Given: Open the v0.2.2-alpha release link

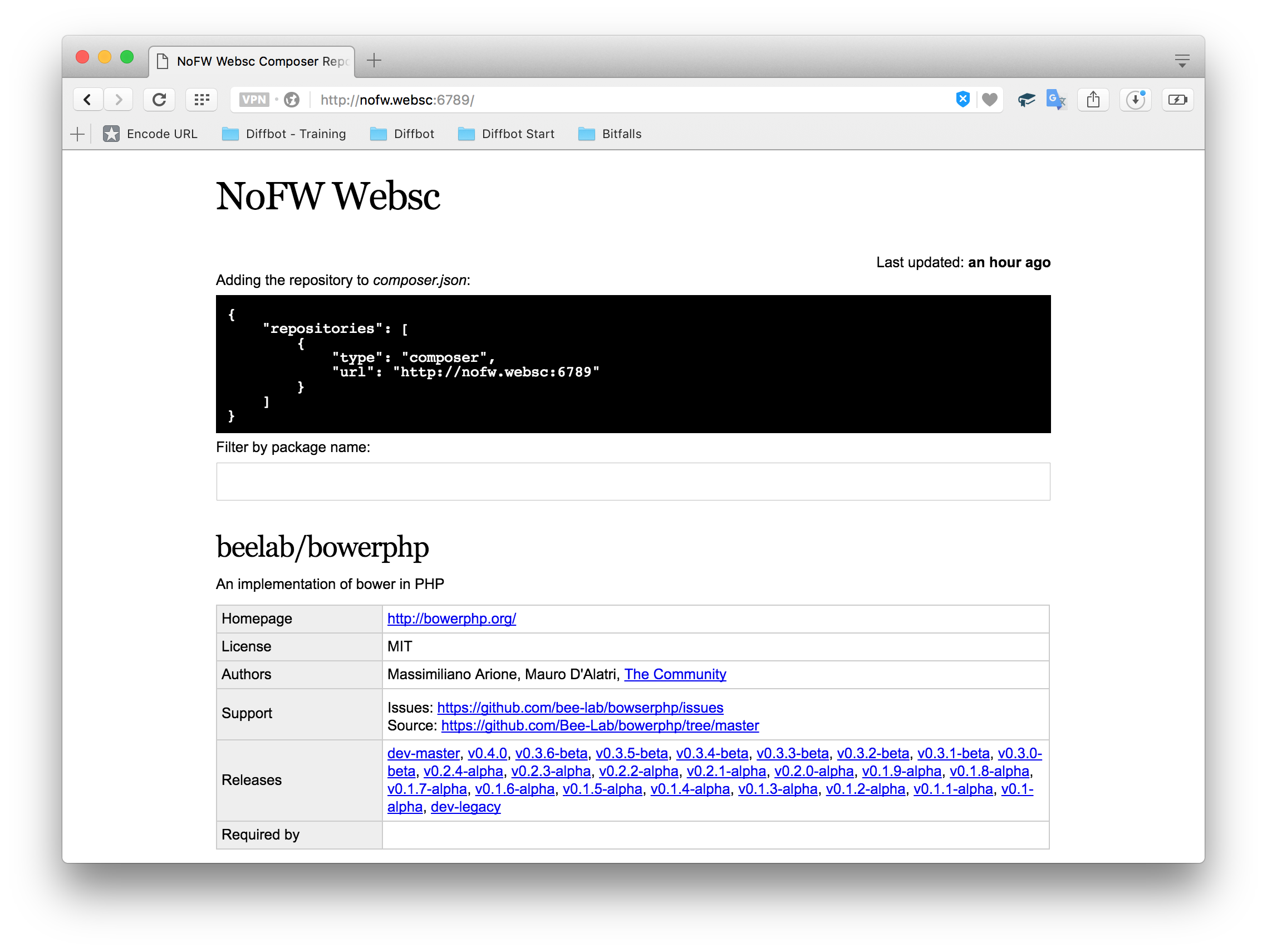Looking at the screenshot, I should pyautogui.click(x=639, y=771).
